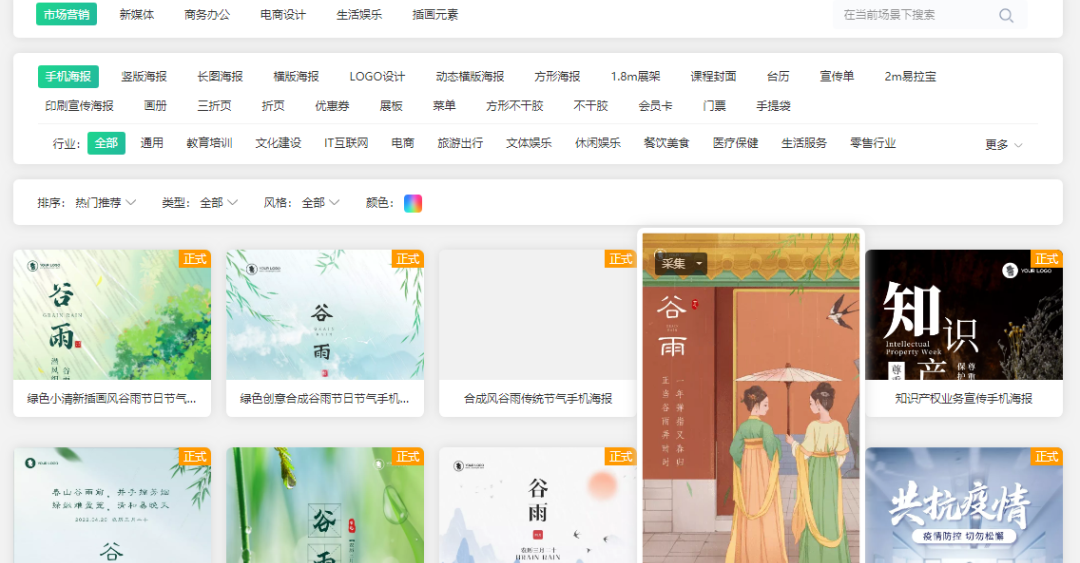Screen dimensions: 1080x563
Task: Filter industry by 休闲娱乐
Action: point(598,143)
